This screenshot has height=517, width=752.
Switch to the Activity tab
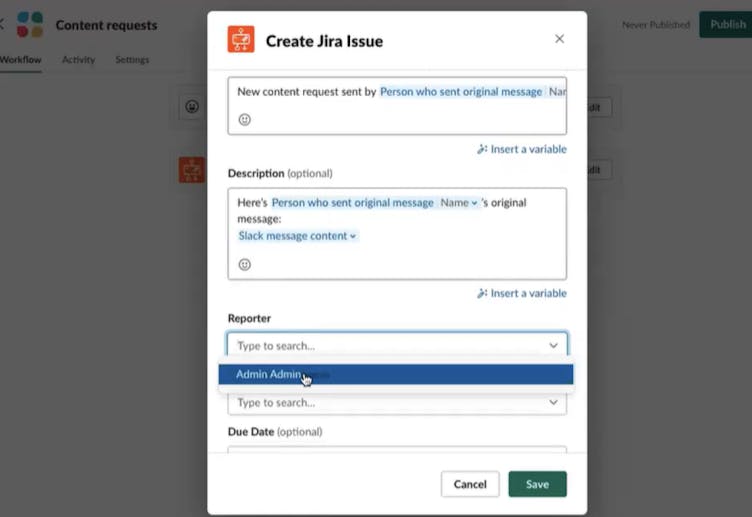point(79,59)
